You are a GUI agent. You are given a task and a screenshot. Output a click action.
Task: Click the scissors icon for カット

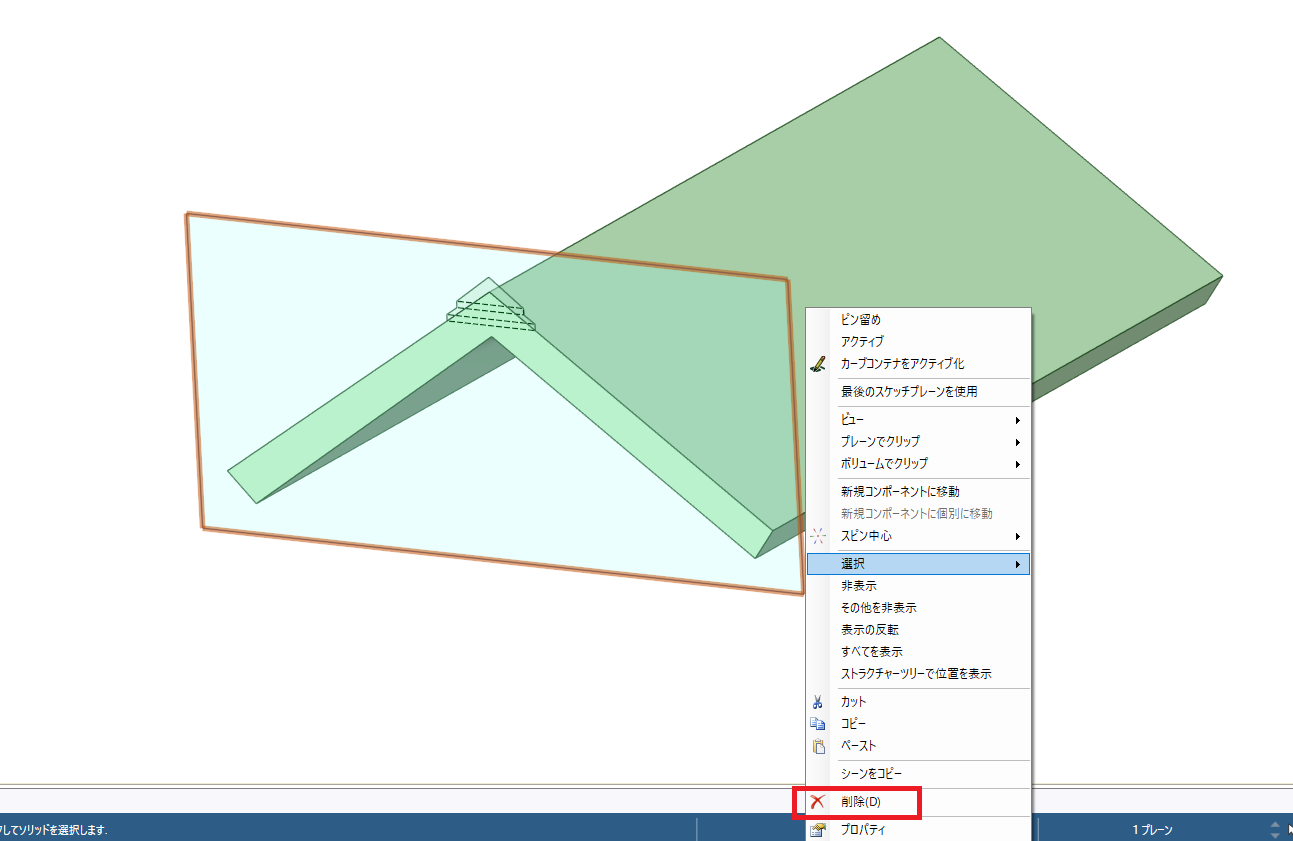coord(818,702)
